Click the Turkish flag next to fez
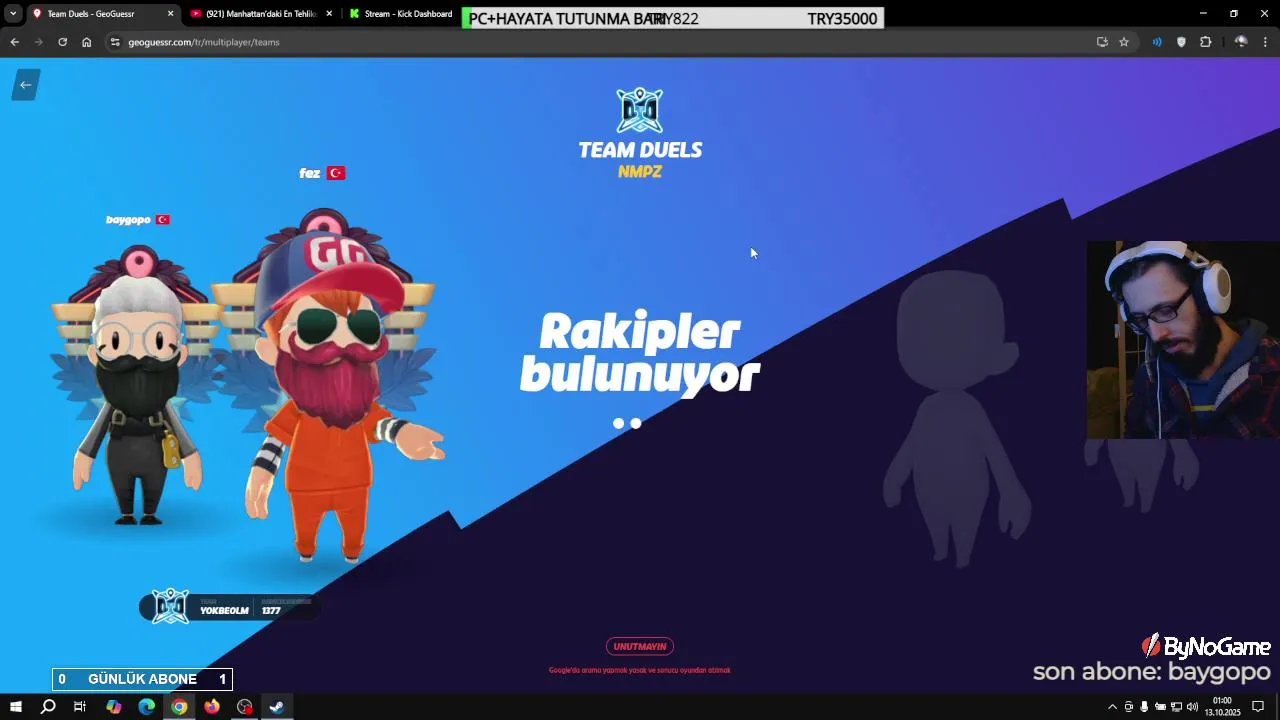The height and width of the screenshot is (720, 1280). pyautogui.click(x=336, y=173)
